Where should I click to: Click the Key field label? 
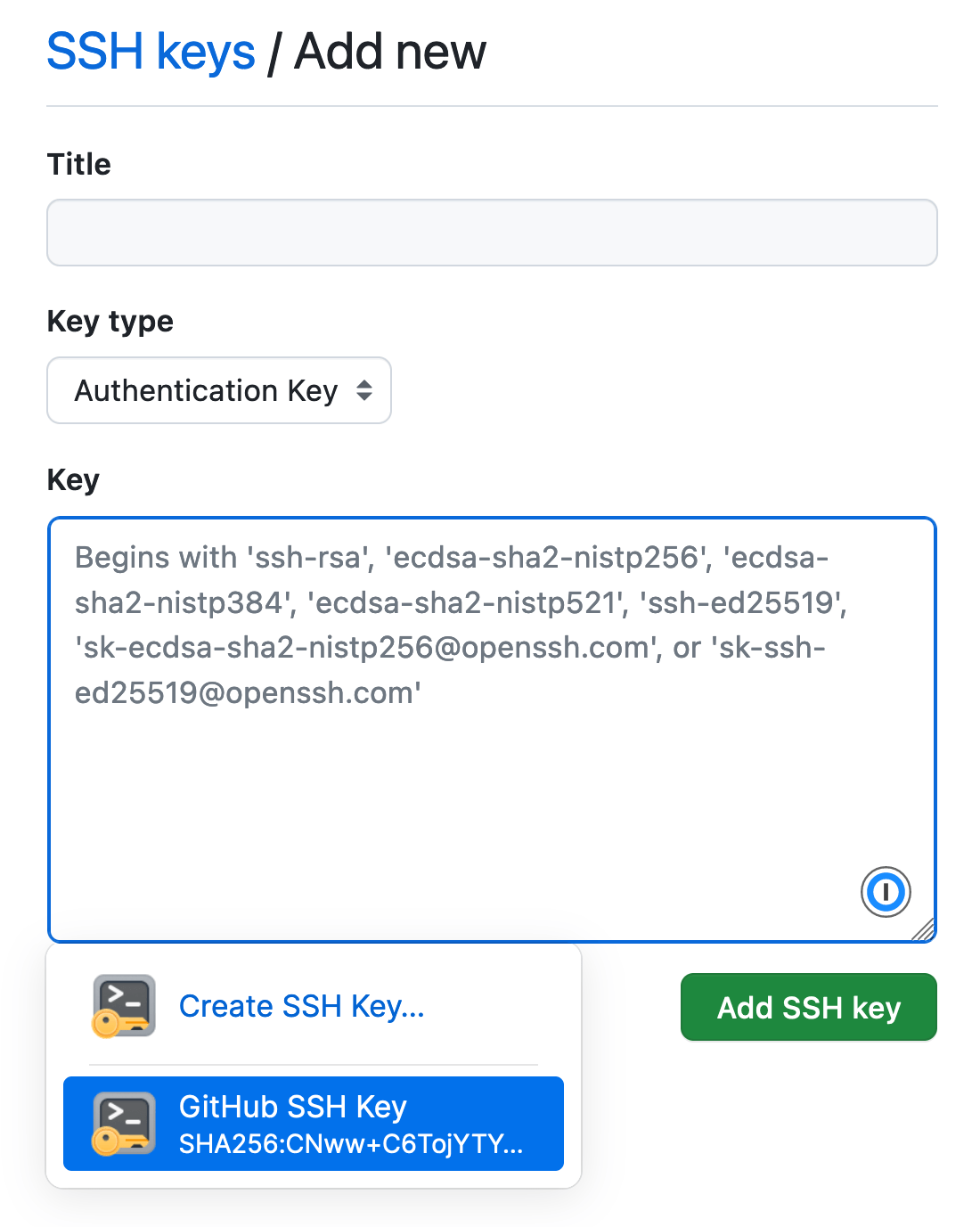73,479
